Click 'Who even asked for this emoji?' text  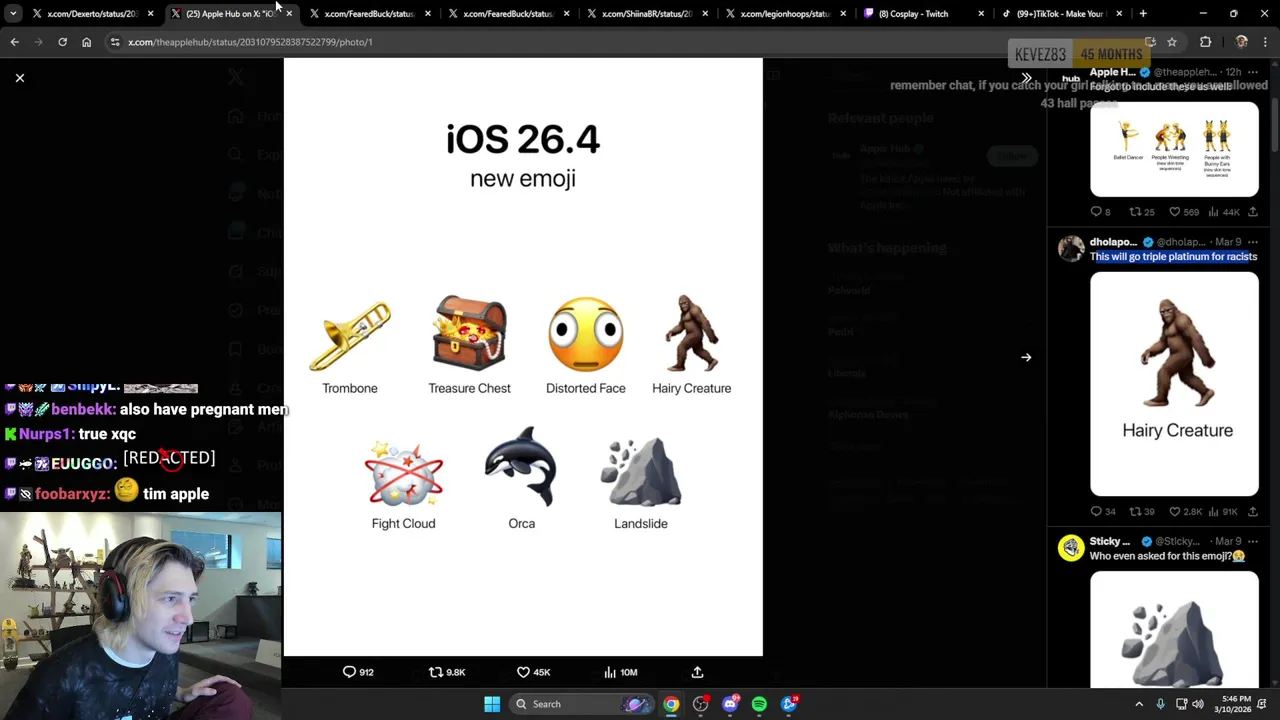(1167, 556)
